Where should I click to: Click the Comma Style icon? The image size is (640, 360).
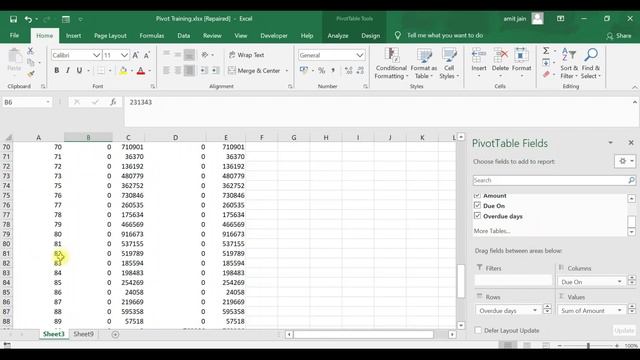coord(333,71)
